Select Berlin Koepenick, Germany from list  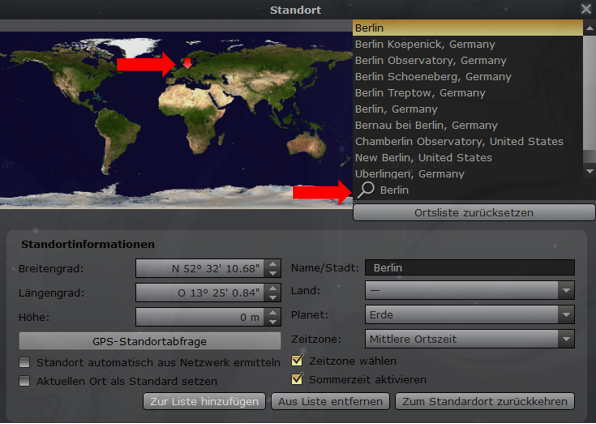click(468, 44)
